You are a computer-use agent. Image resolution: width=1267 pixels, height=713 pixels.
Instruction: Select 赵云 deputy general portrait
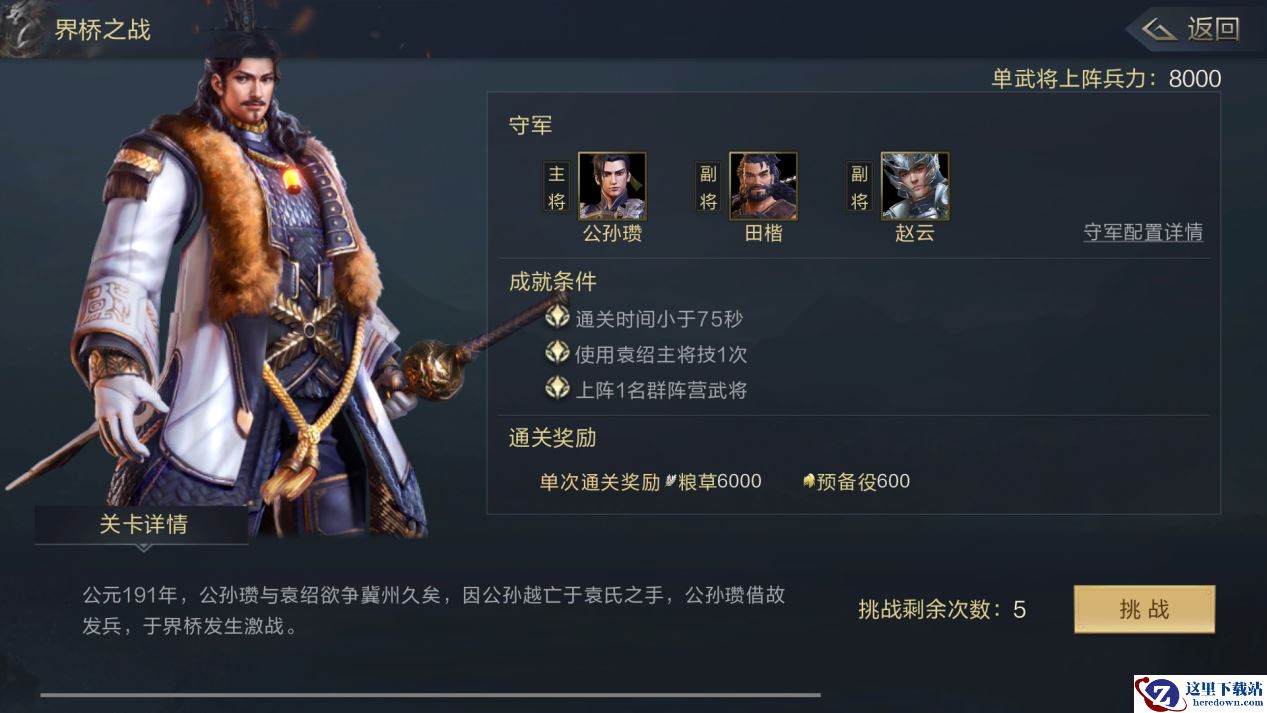pyautogui.click(x=915, y=186)
